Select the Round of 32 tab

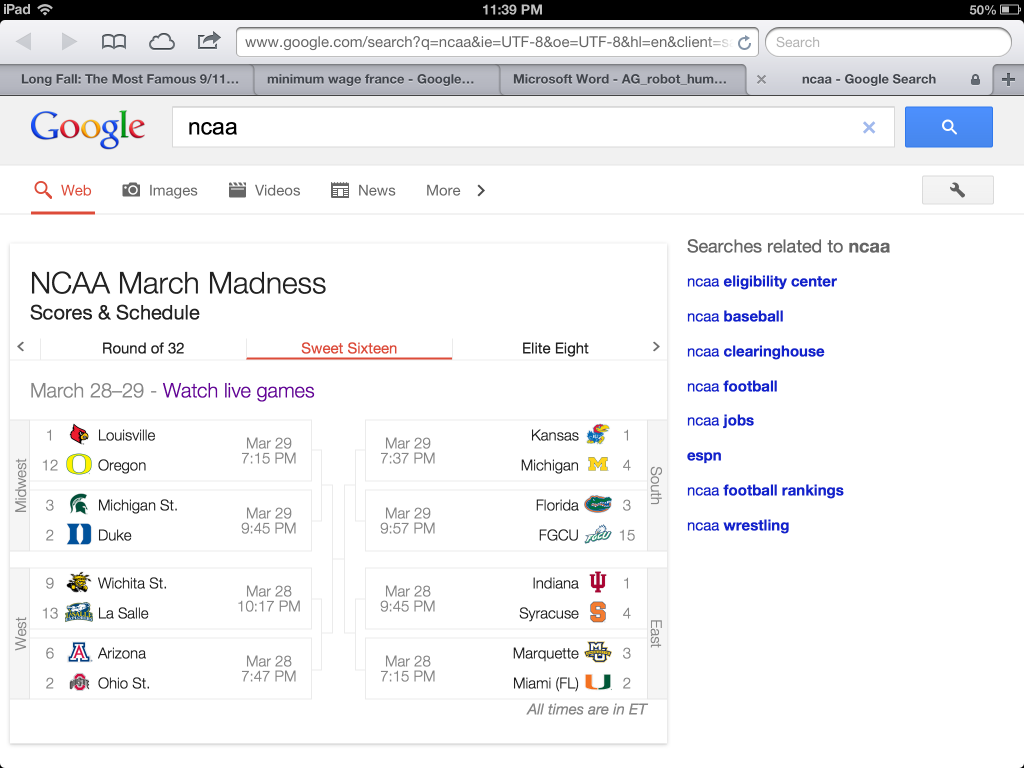(143, 348)
